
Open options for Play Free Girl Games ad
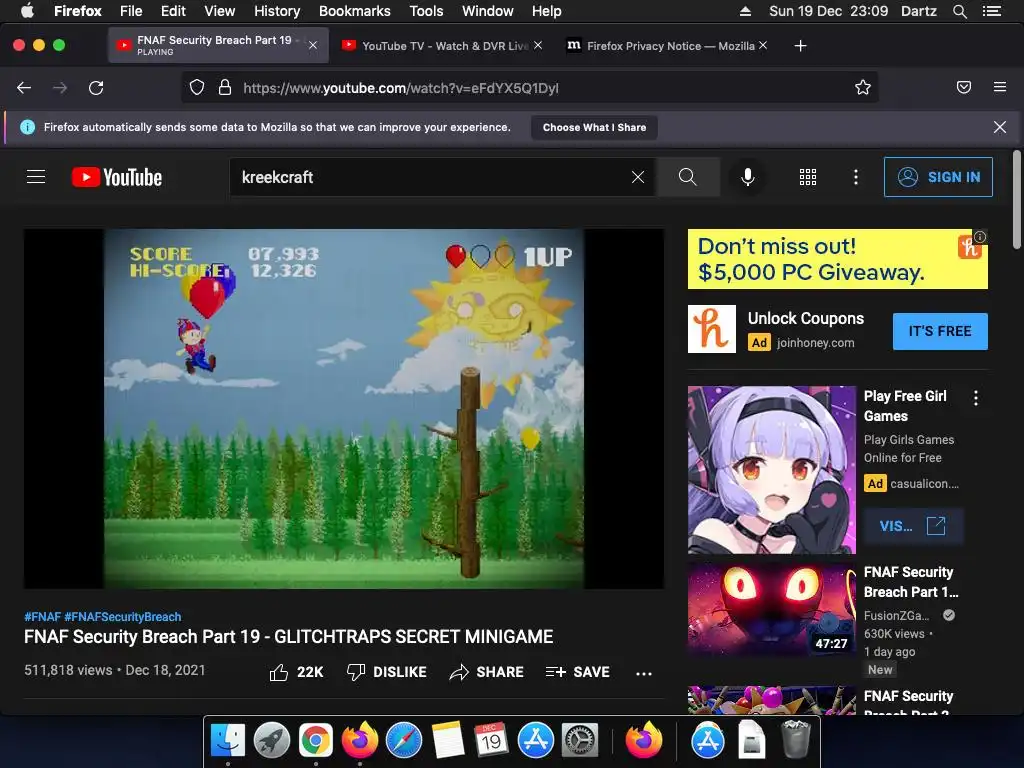pyautogui.click(x=976, y=398)
